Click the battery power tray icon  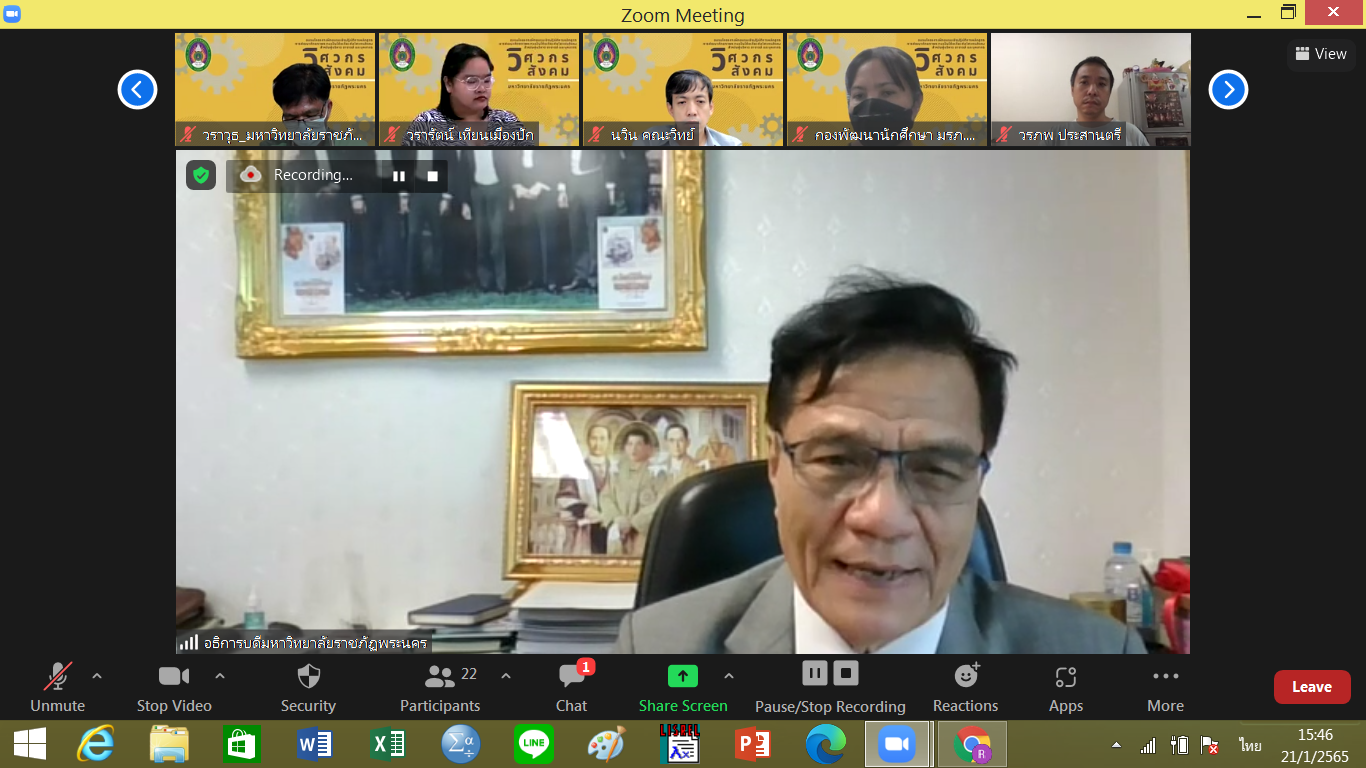1180,746
